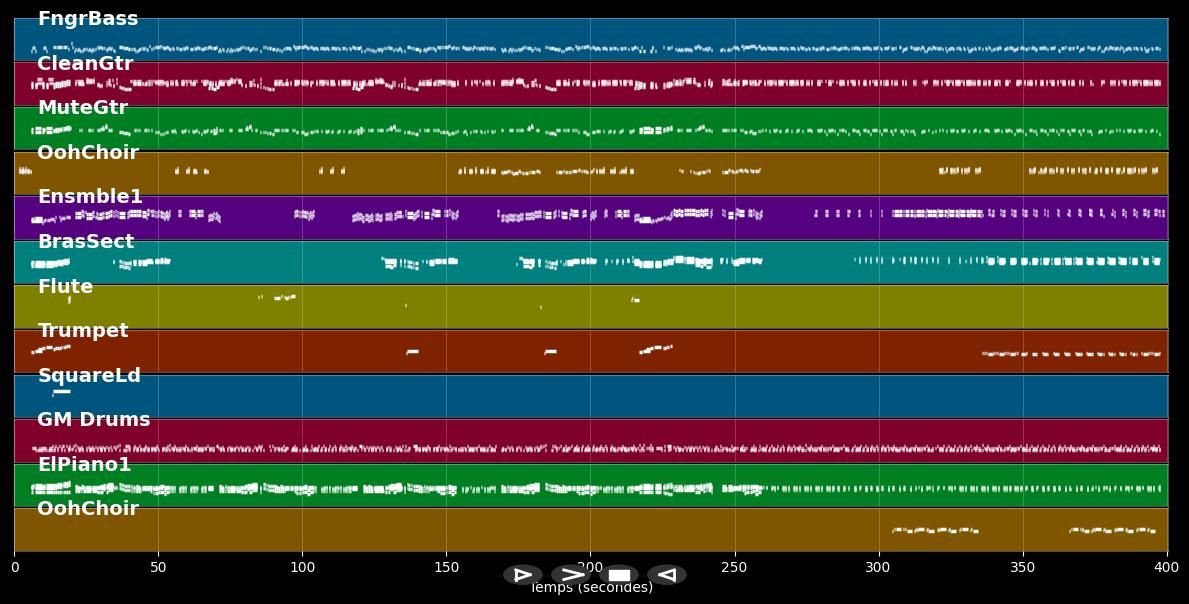Click the hollow right-pointing triangle play button

pyautogui.click(x=522, y=575)
